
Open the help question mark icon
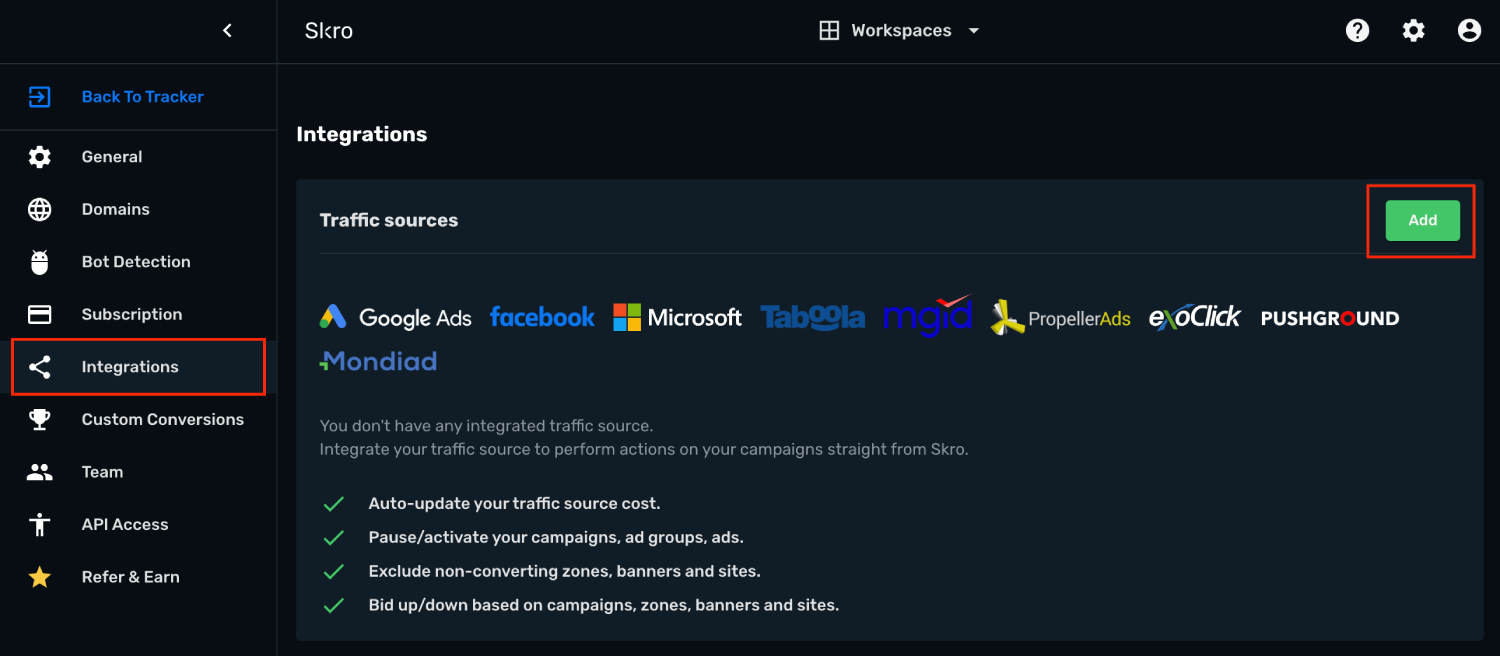pos(1357,31)
